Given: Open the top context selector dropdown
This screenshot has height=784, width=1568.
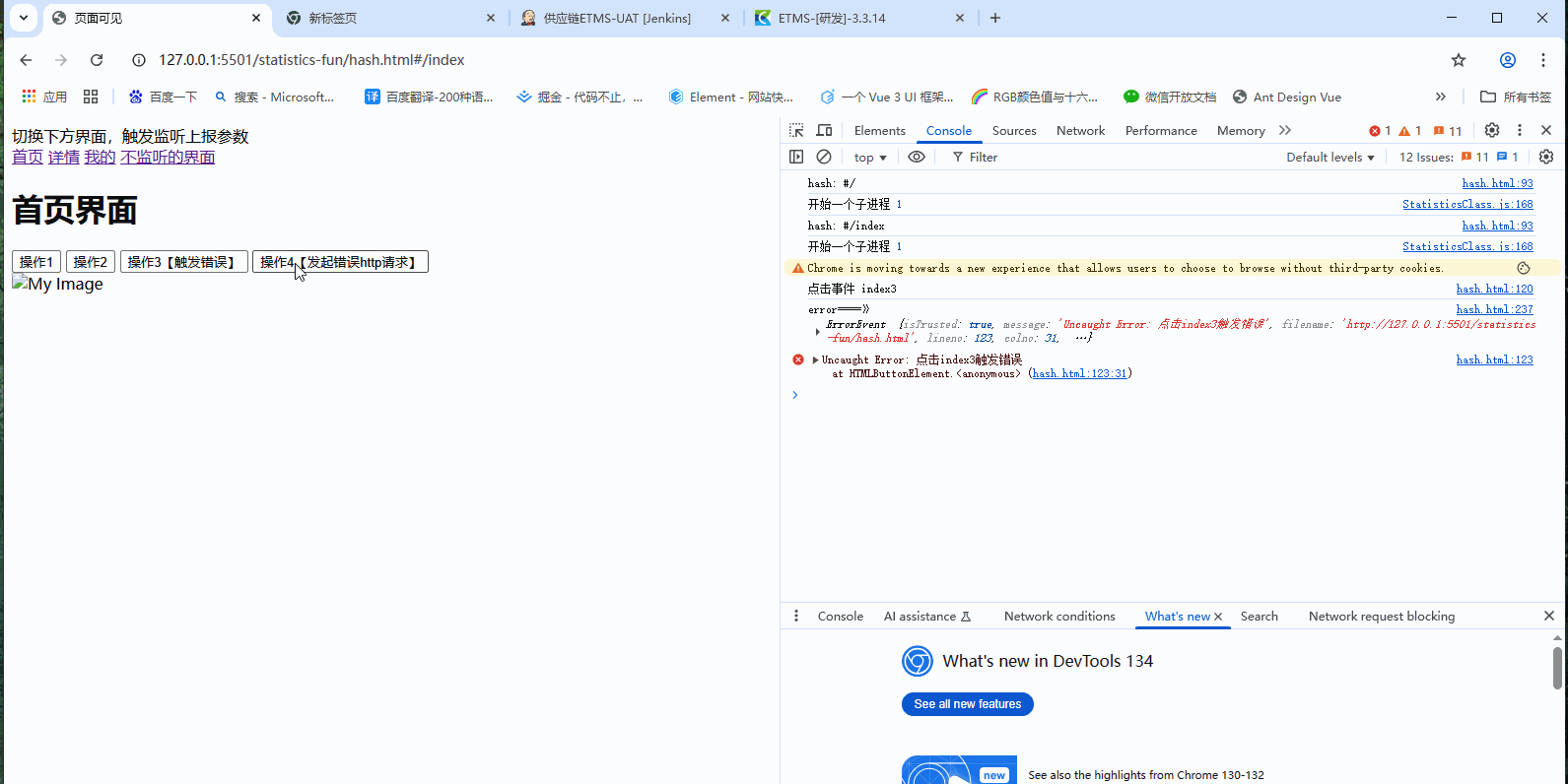Looking at the screenshot, I should coord(870,158).
